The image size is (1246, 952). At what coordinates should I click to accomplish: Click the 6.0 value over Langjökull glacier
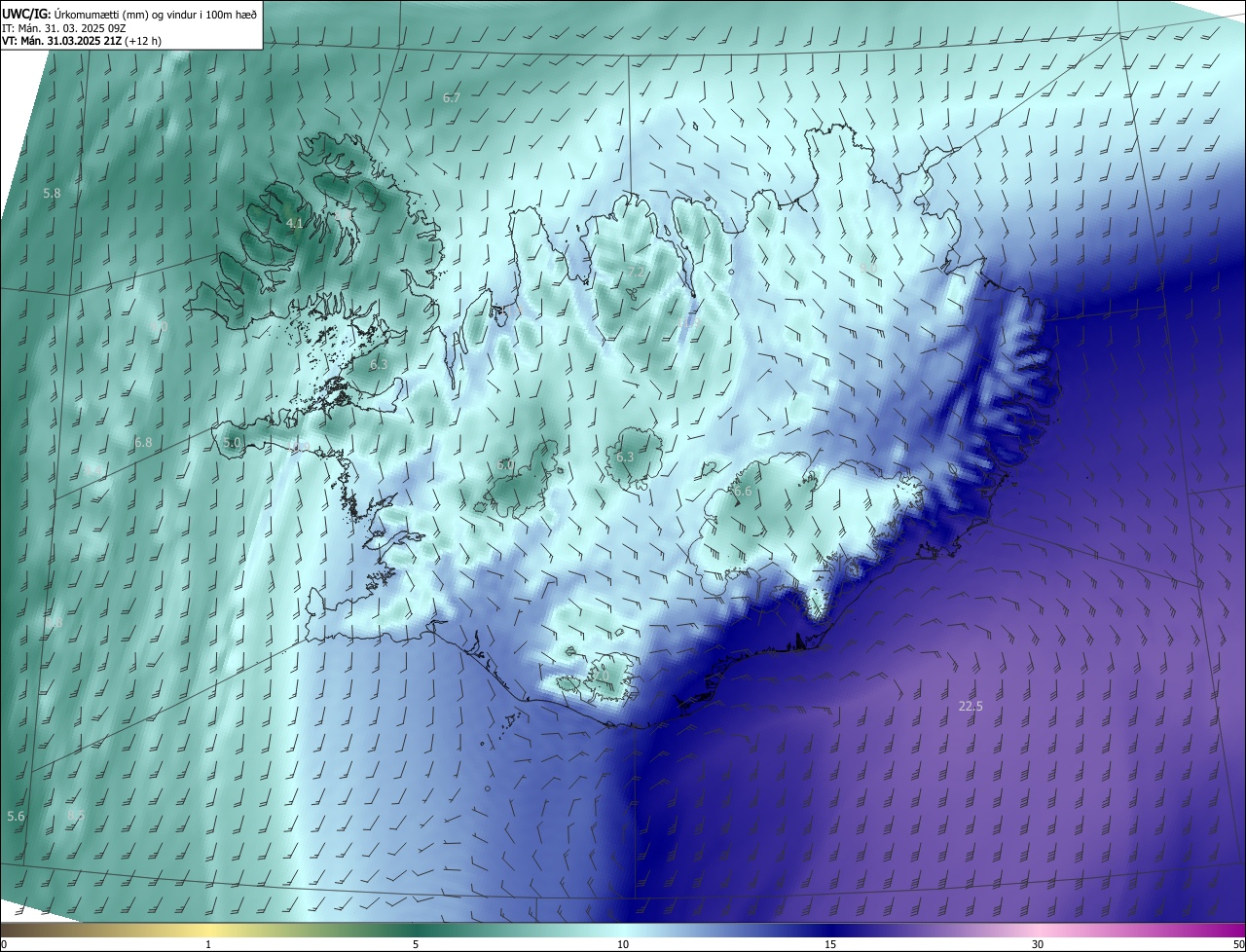(506, 465)
